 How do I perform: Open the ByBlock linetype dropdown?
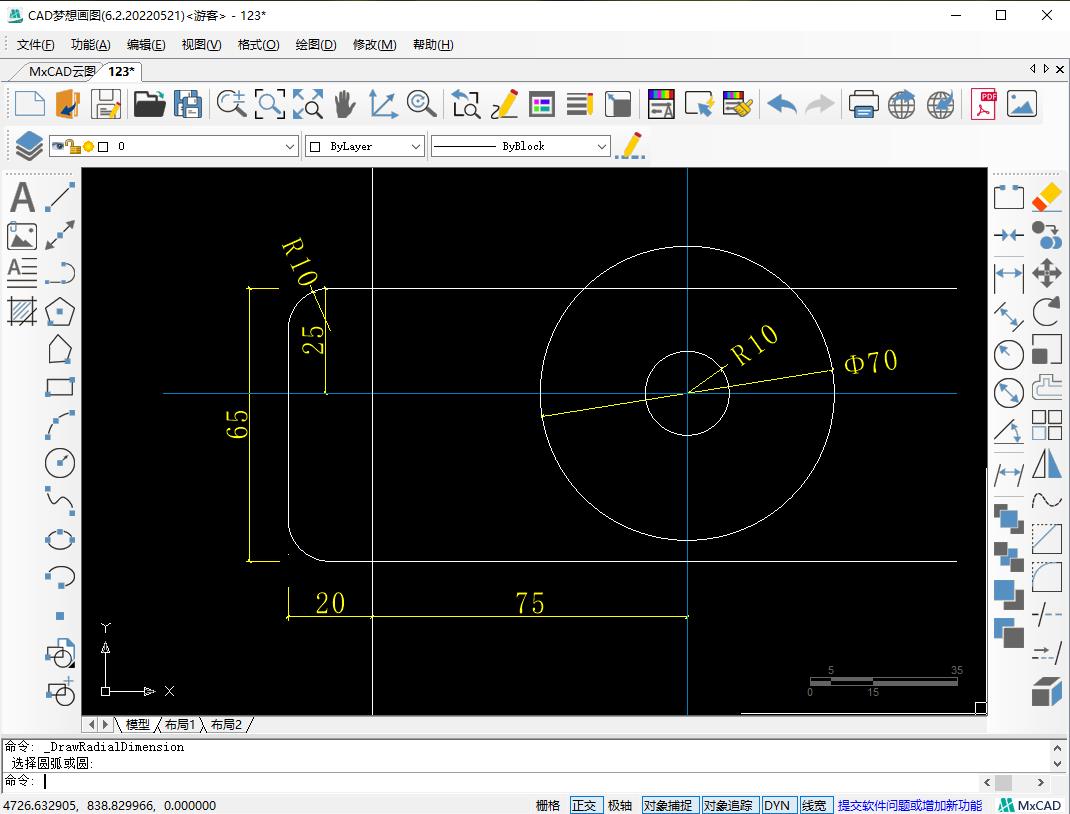click(601, 146)
